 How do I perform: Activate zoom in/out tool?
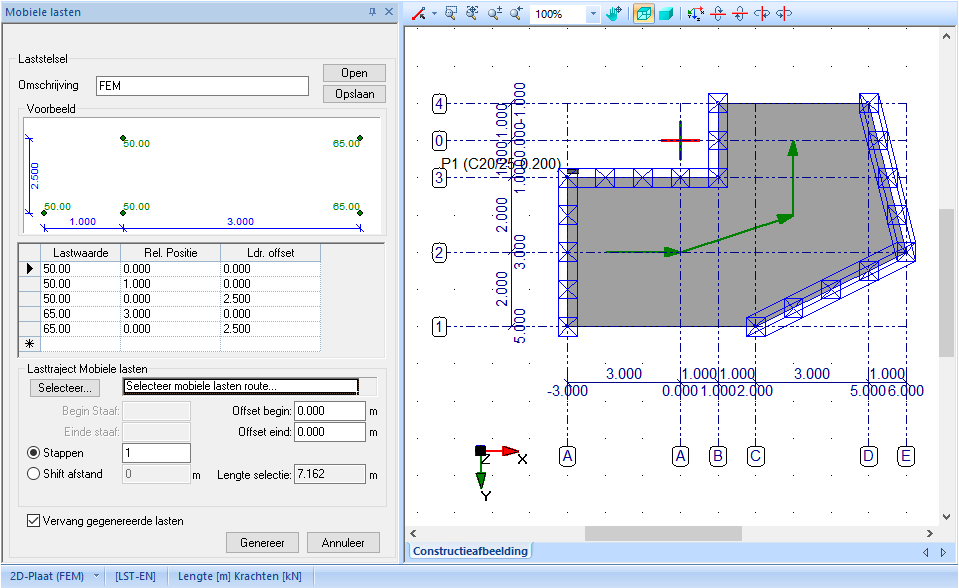493,13
